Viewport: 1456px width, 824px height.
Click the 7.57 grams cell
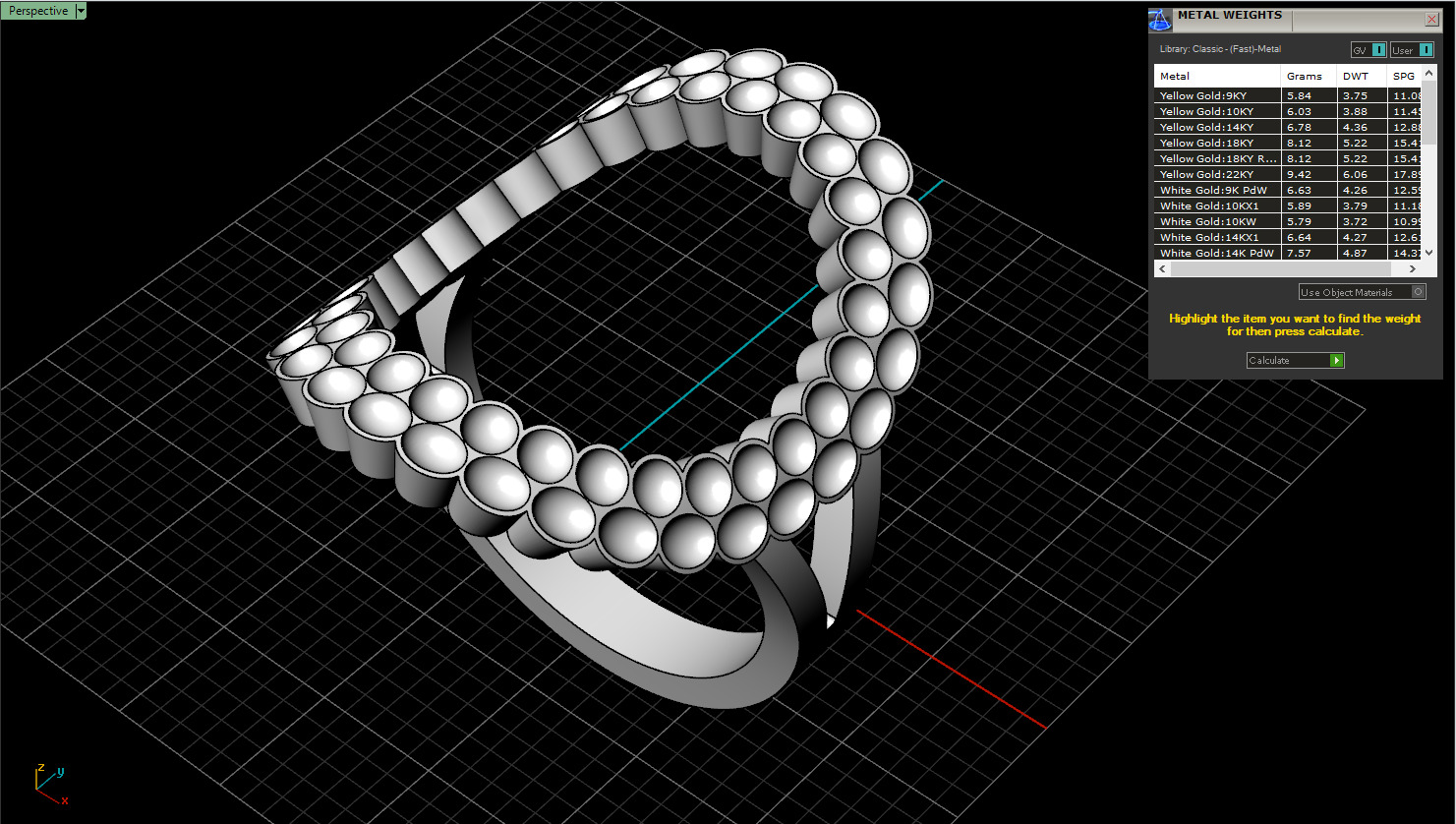(1309, 253)
